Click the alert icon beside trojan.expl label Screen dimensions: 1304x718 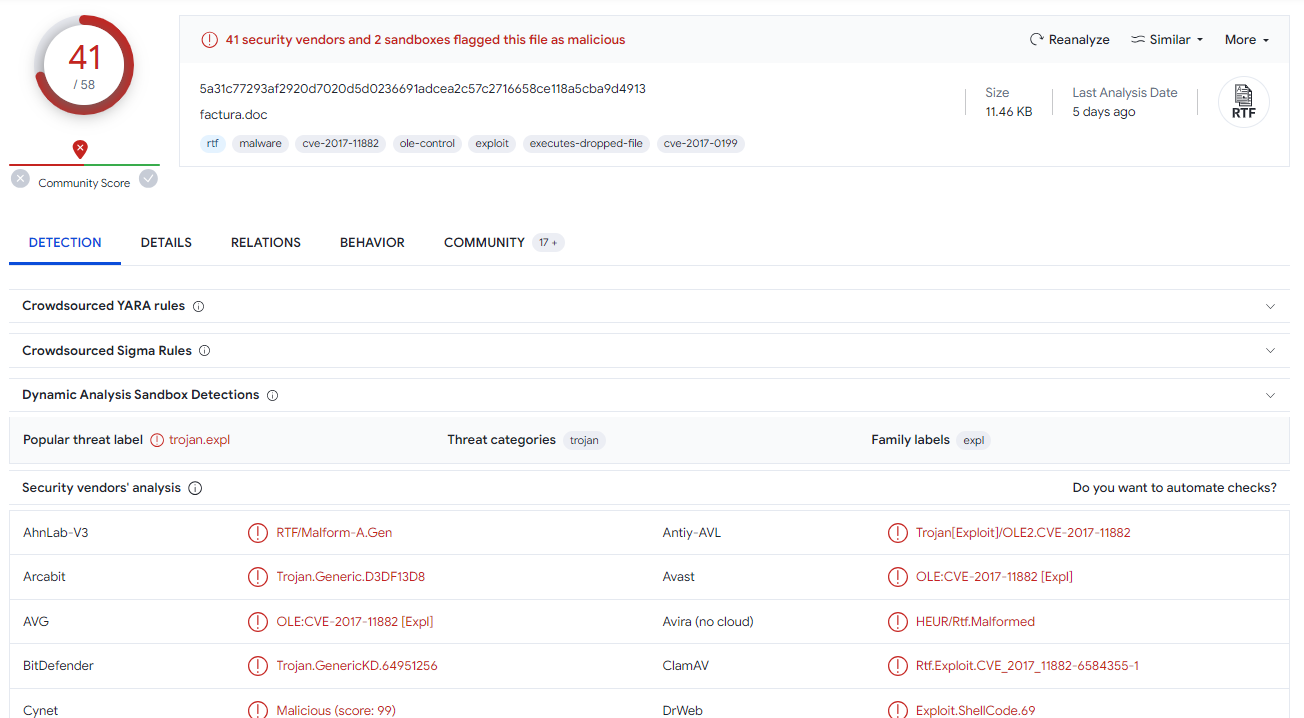coord(157,440)
